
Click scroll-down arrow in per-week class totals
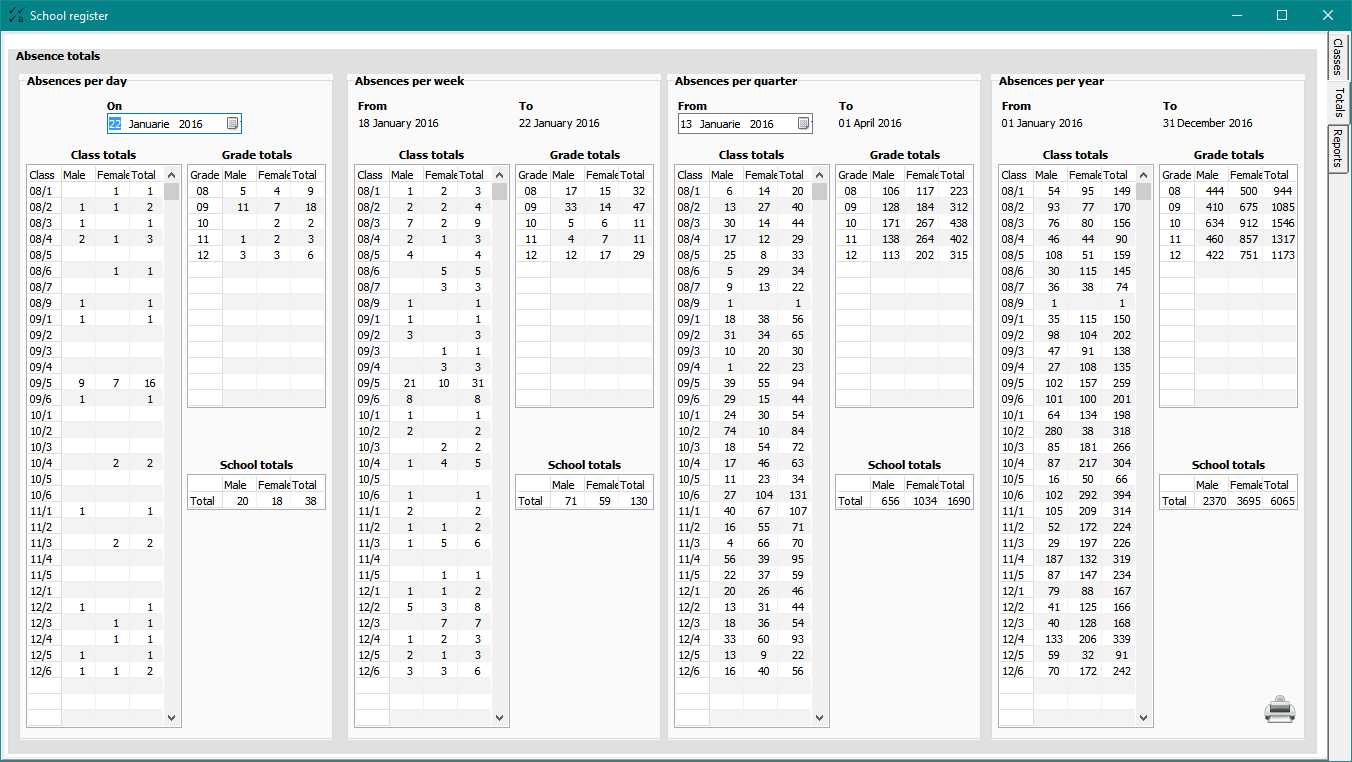click(x=499, y=717)
